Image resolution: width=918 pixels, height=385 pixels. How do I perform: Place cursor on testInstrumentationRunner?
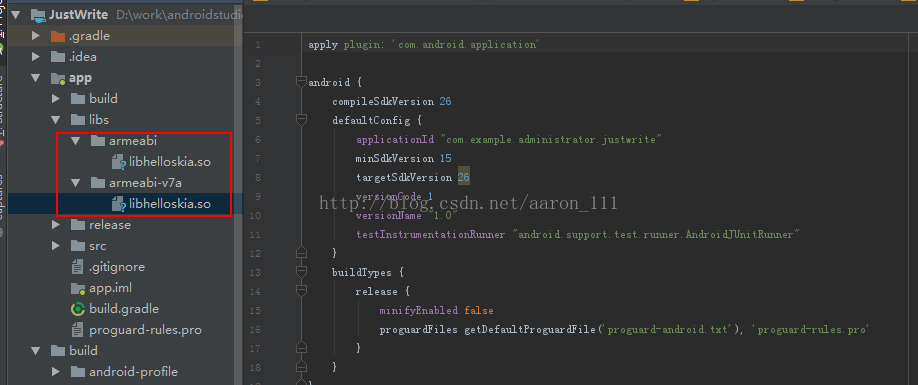tap(430, 234)
